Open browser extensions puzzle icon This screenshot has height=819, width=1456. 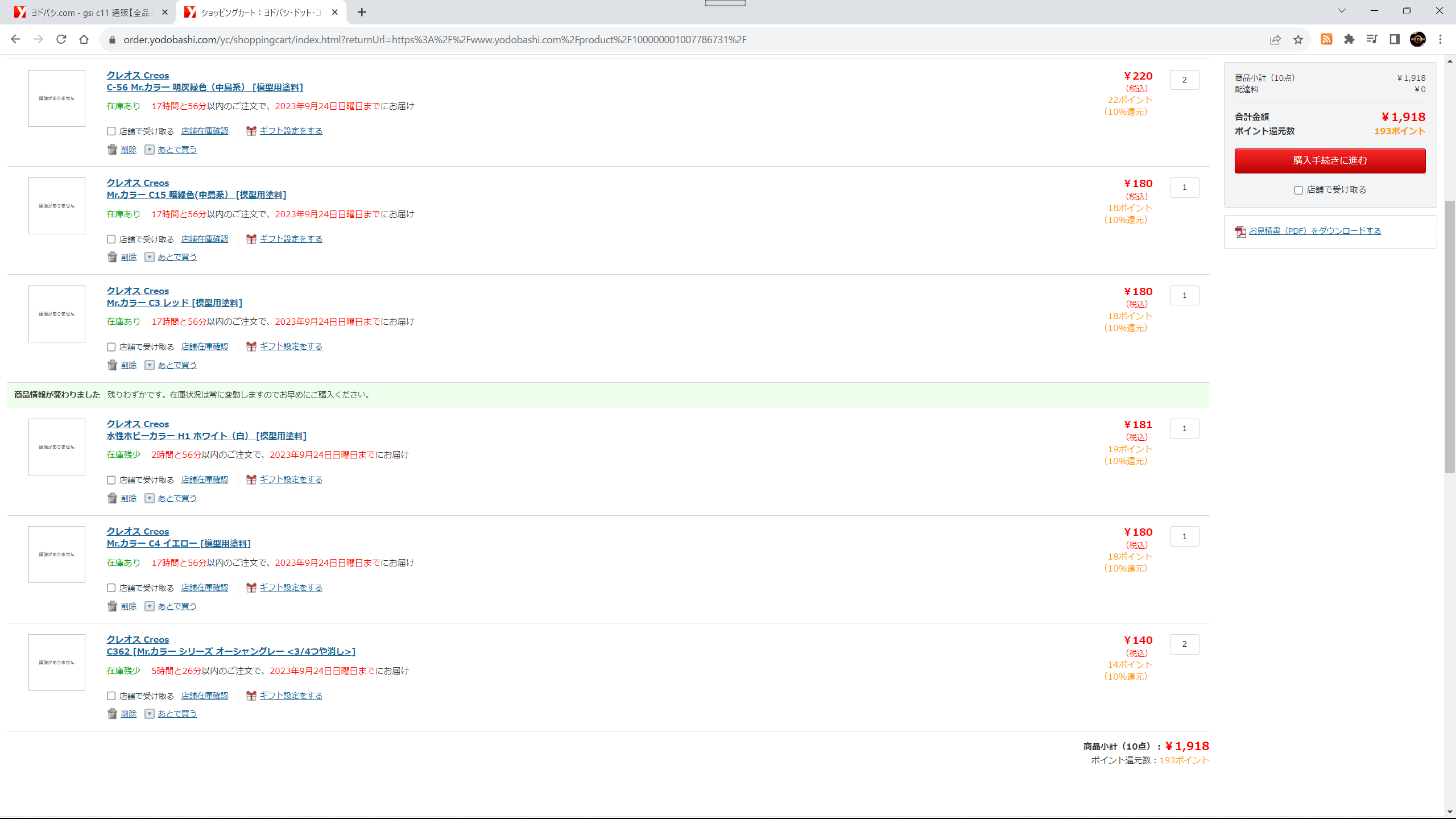click(1349, 39)
